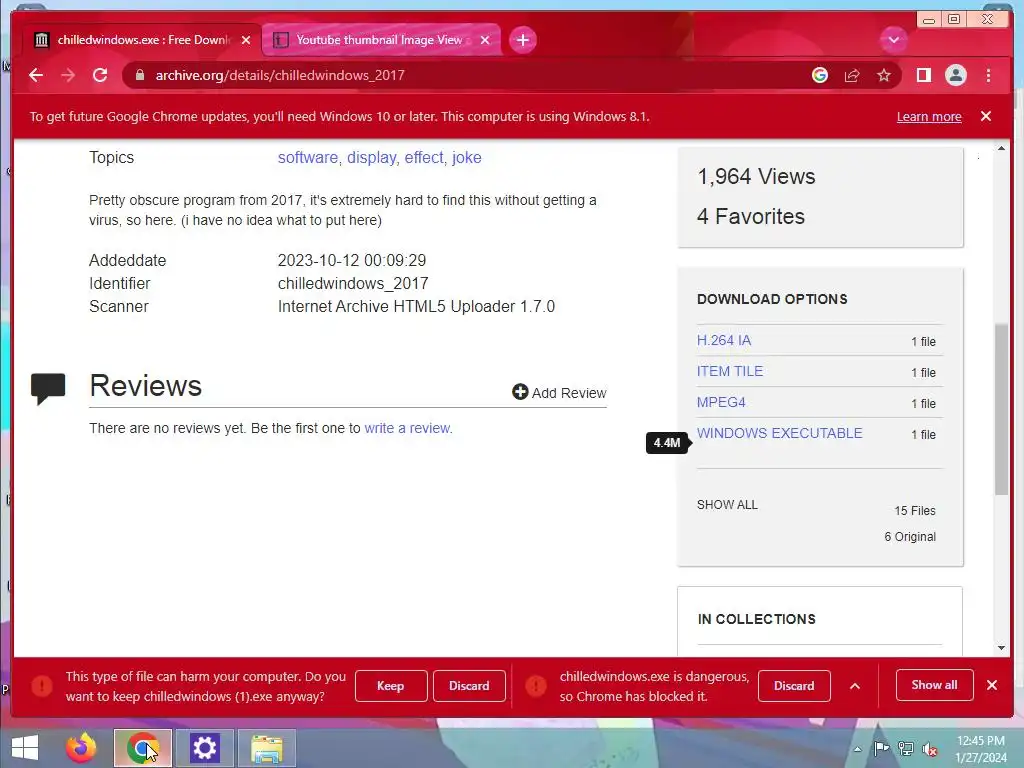
Task: Click the scrollbar down arrow
Action: pyautogui.click(x=1001, y=648)
